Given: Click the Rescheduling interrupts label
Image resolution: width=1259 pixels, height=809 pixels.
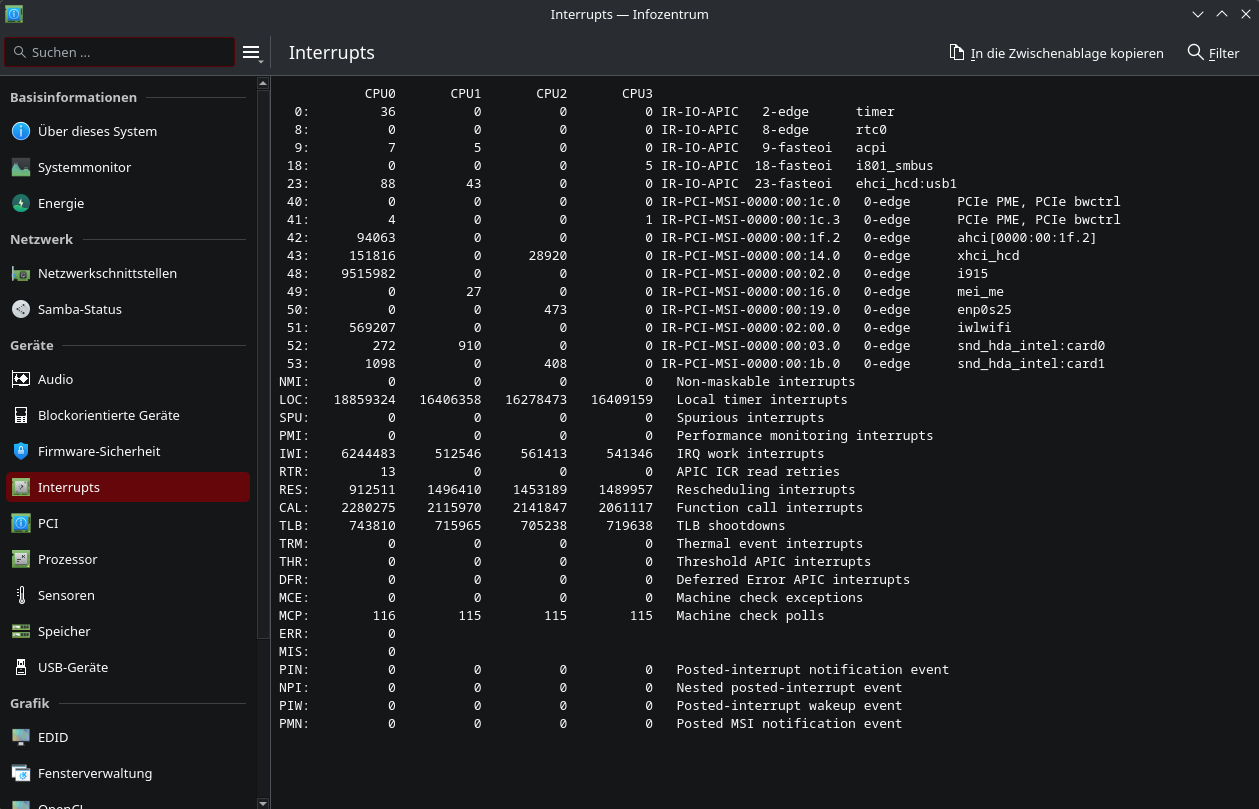Looking at the screenshot, I should point(766,489).
